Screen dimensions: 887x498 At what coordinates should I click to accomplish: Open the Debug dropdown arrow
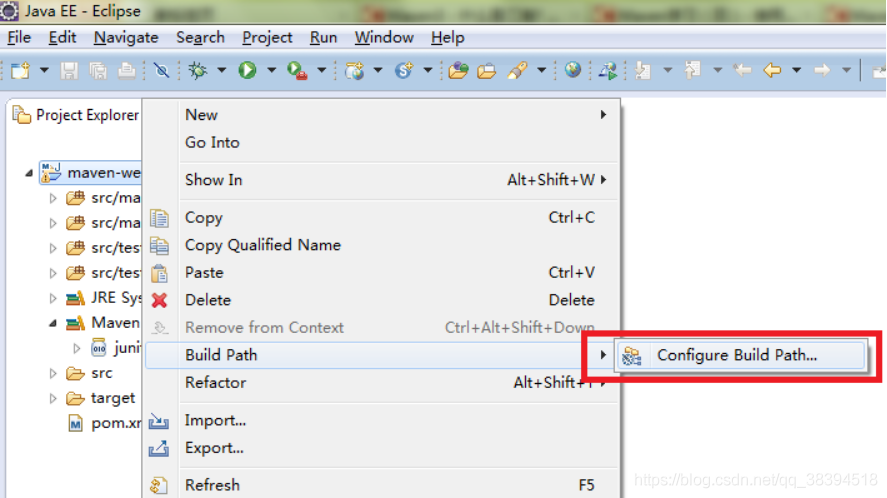coord(222,71)
